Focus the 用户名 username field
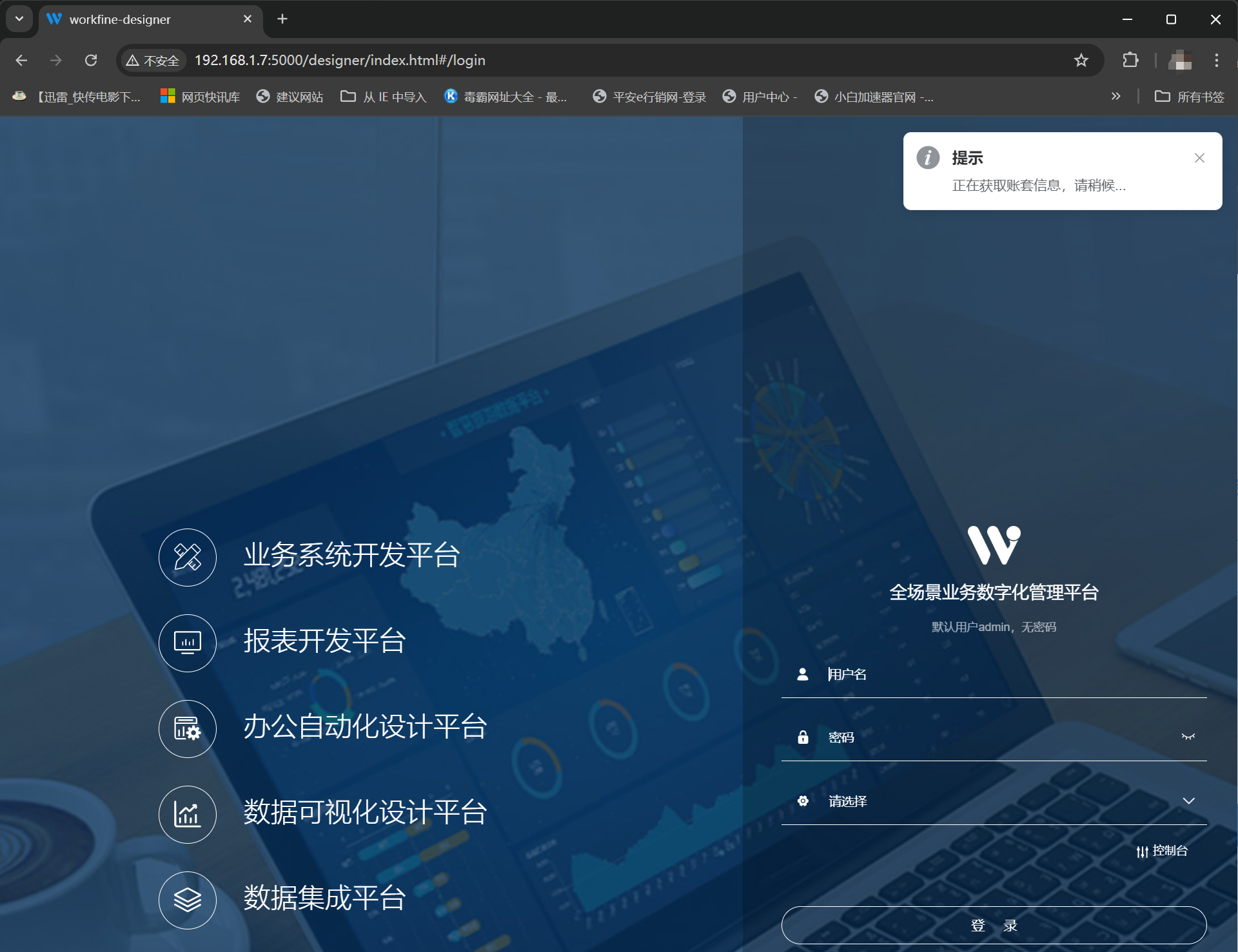1238x952 pixels. [1006, 674]
